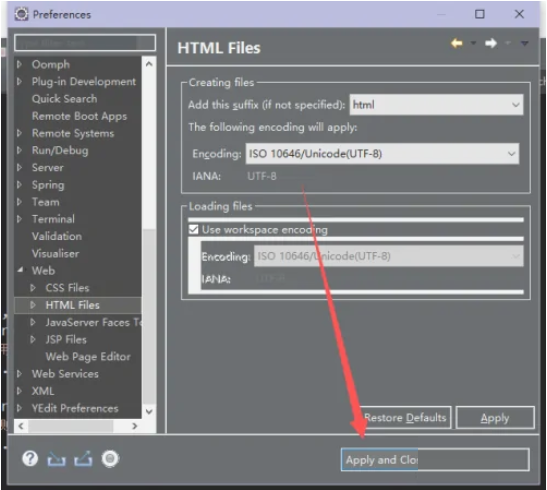Select the CSS Files tree item
Viewport: 547px width, 490px height.
point(67,288)
